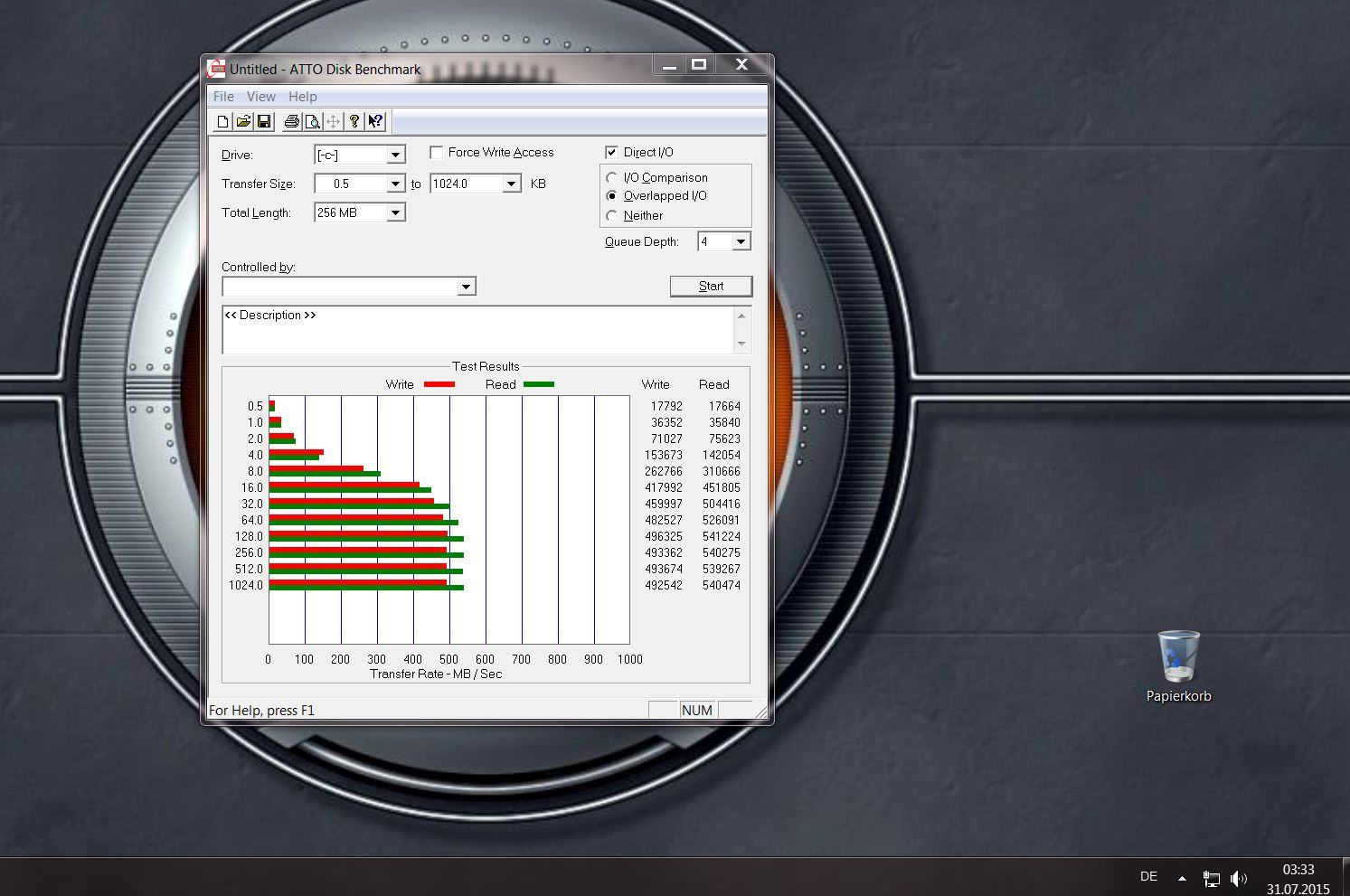
Task: Select the I/O Comparison radio button
Action: coord(612,177)
